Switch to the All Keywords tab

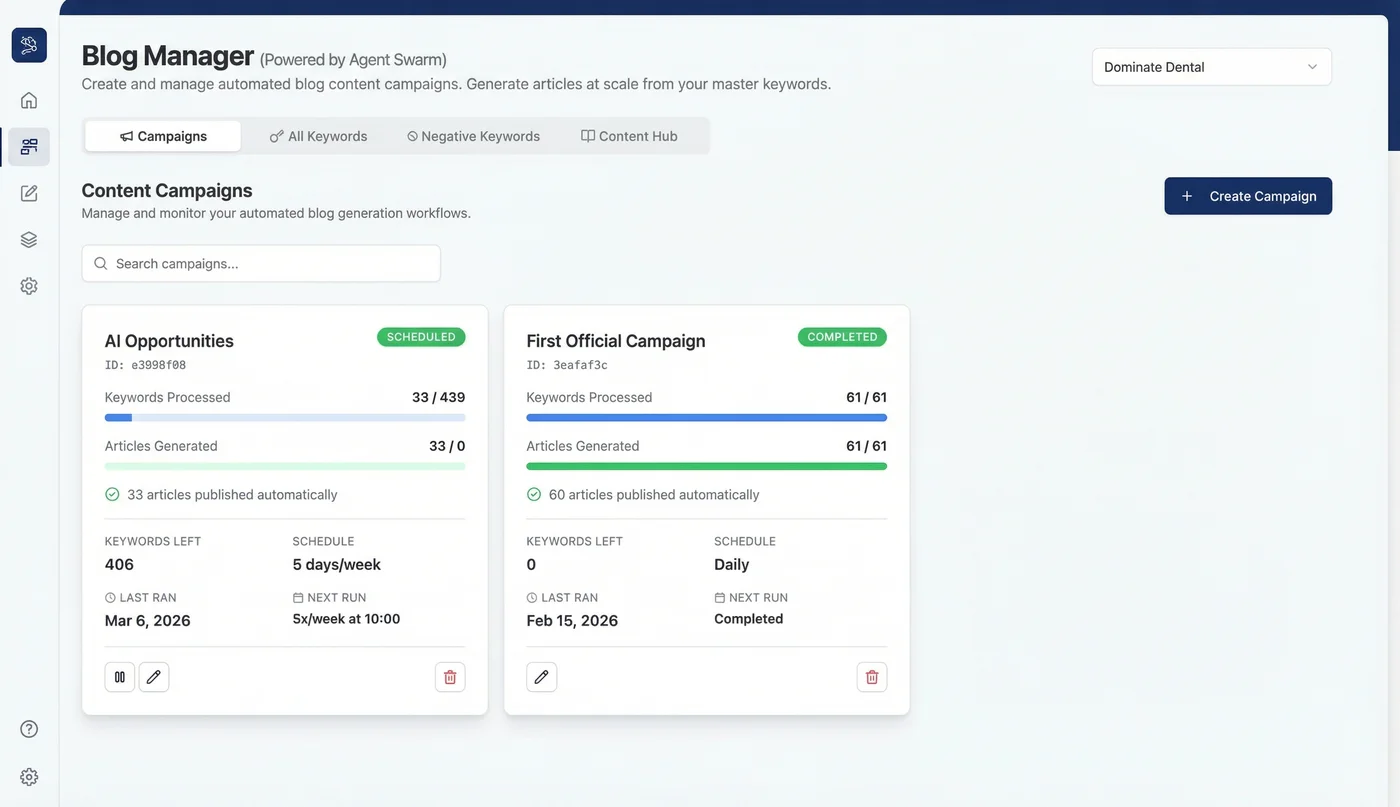point(318,135)
